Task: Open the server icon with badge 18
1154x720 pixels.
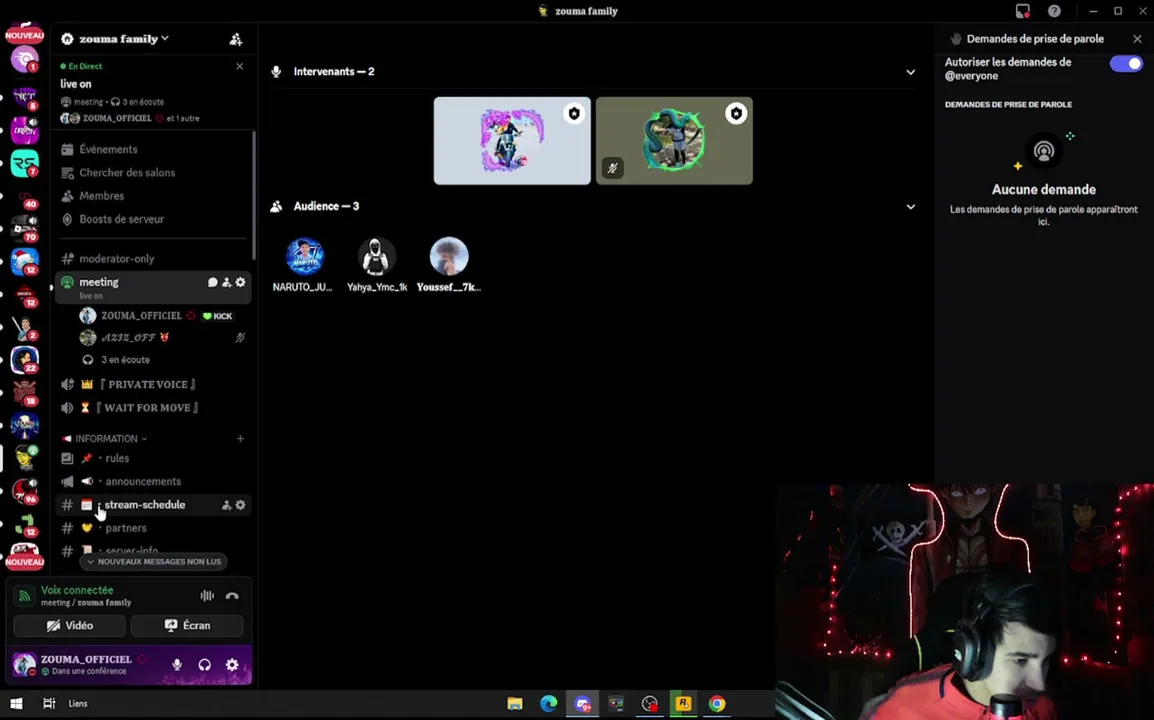Action: tap(25, 393)
